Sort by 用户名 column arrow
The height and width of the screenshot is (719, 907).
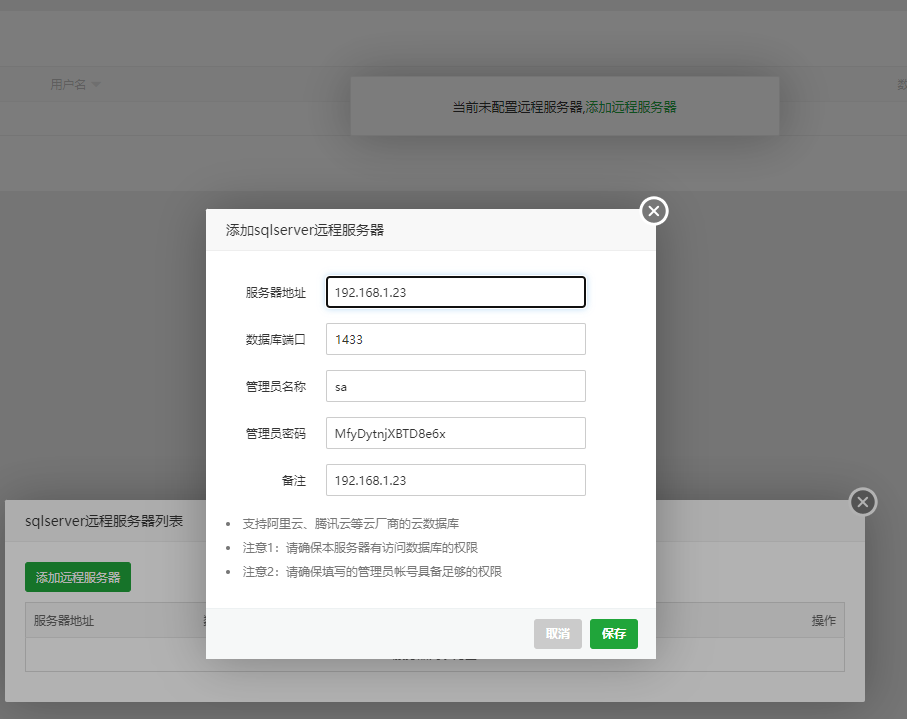point(96,84)
